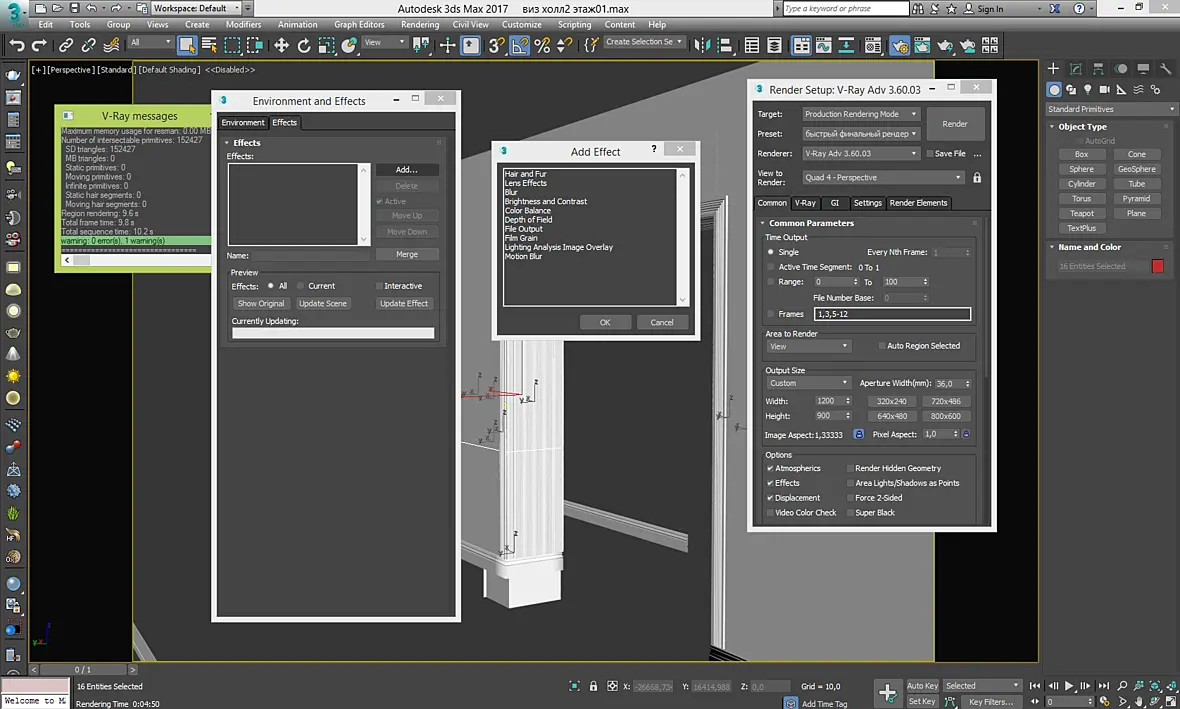The height and width of the screenshot is (709, 1180).
Task: Open the Material Editor icon
Action: pyautogui.click(x=872, y=45)
